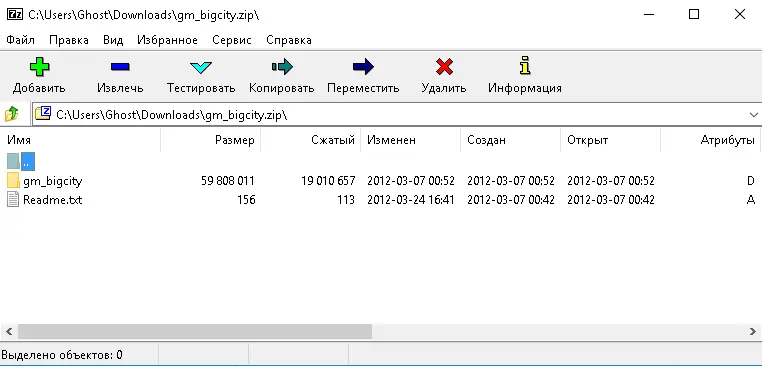Viewport: 762px width, 367px height.
Task: Click the red X Удалить icon
Action: point(444,67)
